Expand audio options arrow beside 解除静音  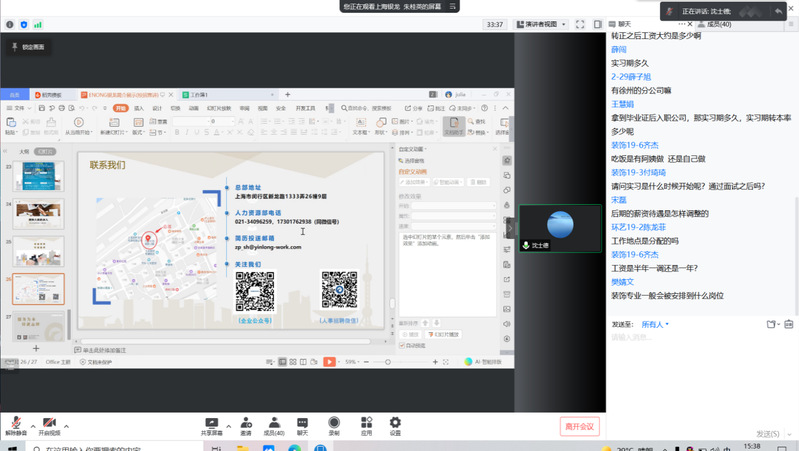(x=33, y=426)
